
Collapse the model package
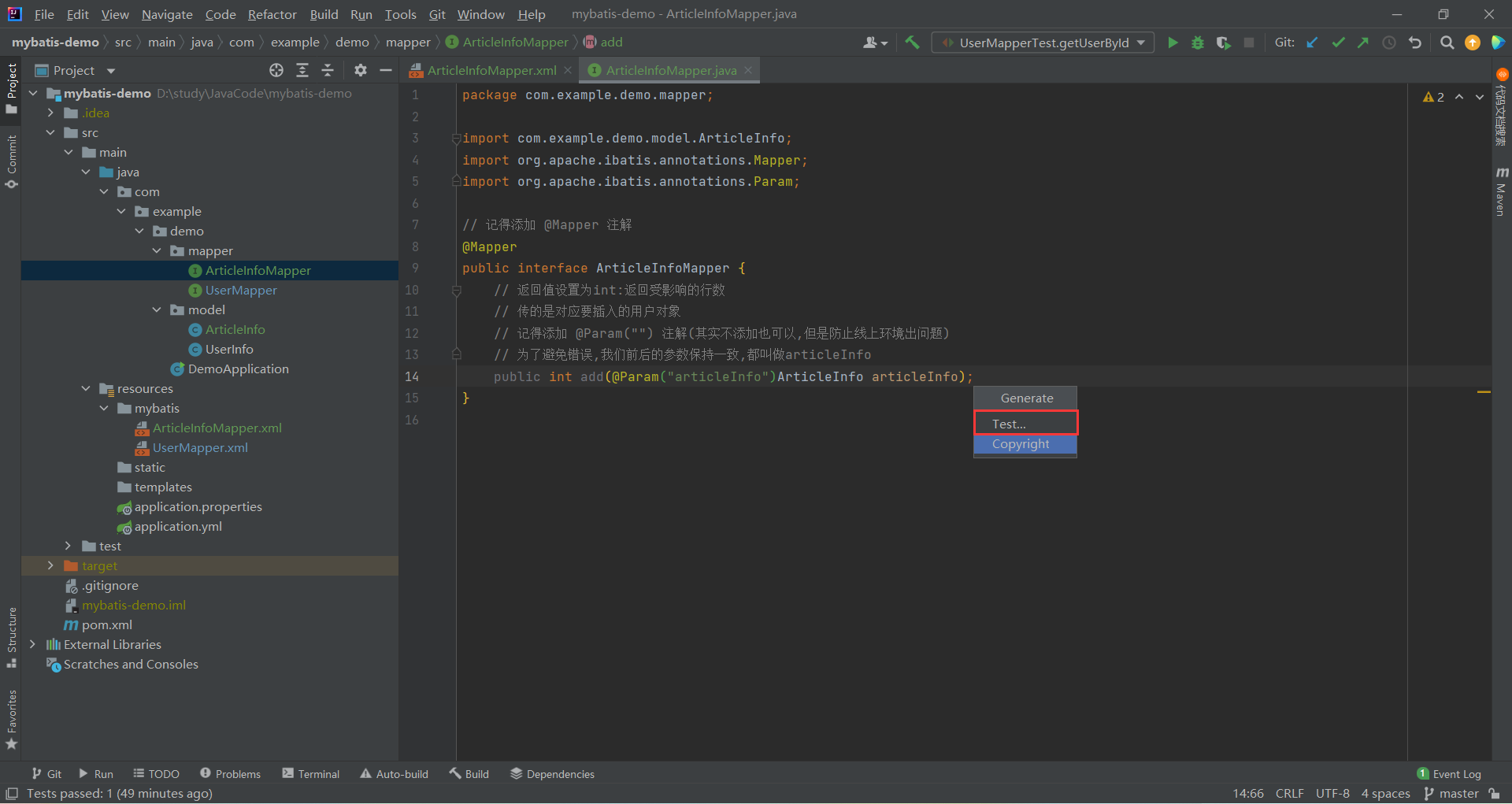coord(157,309)
